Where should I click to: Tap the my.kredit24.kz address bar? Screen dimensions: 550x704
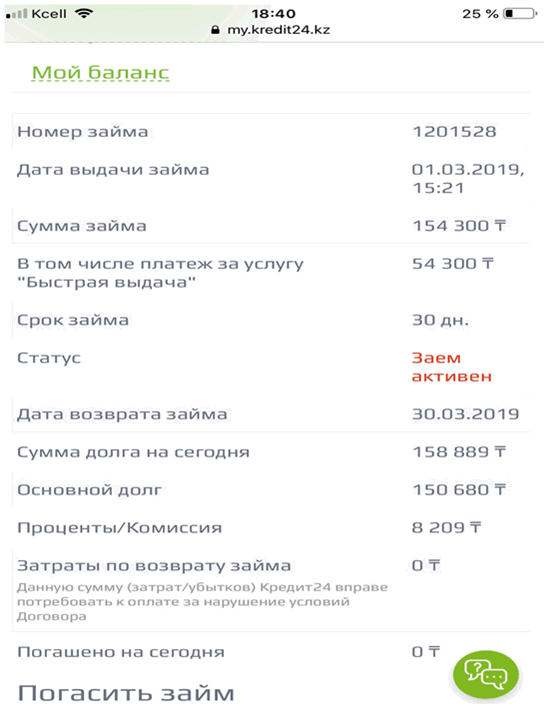coord(271,30)
